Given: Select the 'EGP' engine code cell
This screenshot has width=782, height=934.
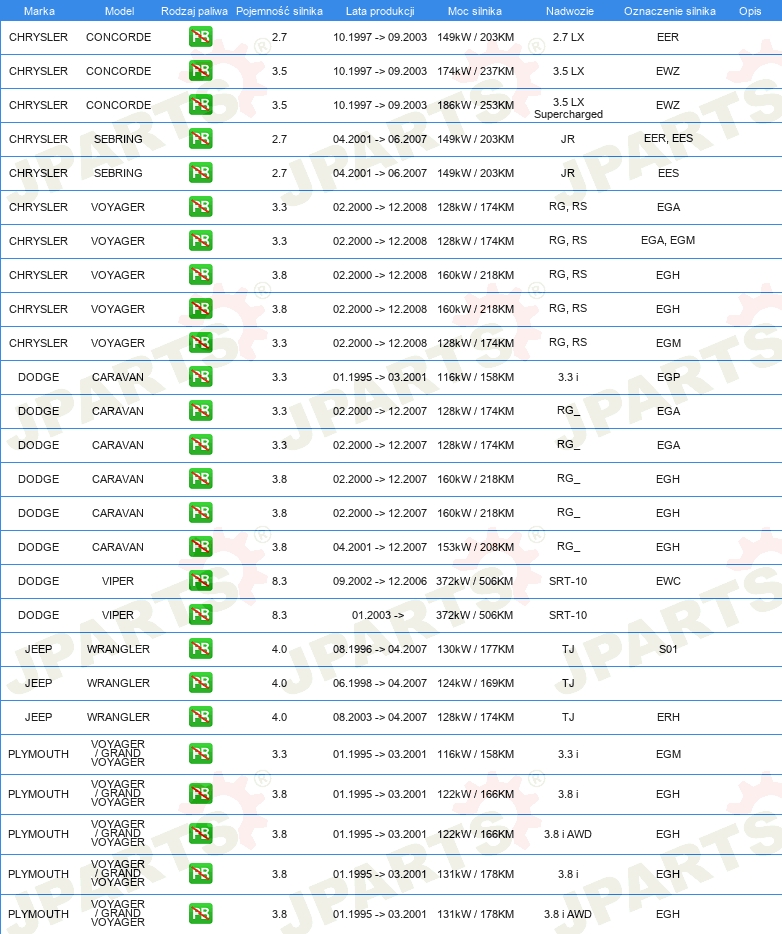Looking at the screenshot, I should pos(668,377).
